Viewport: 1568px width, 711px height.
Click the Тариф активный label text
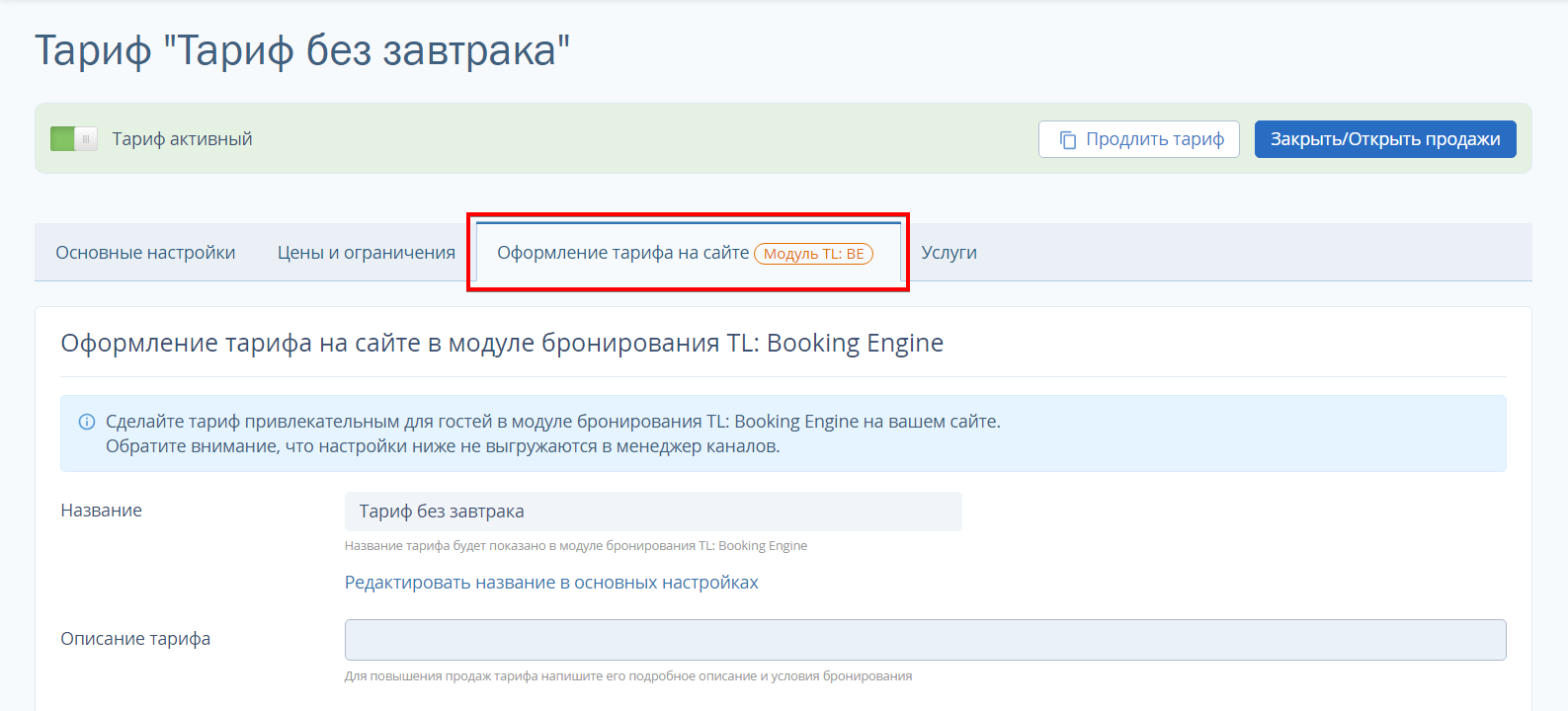[182, 139]
